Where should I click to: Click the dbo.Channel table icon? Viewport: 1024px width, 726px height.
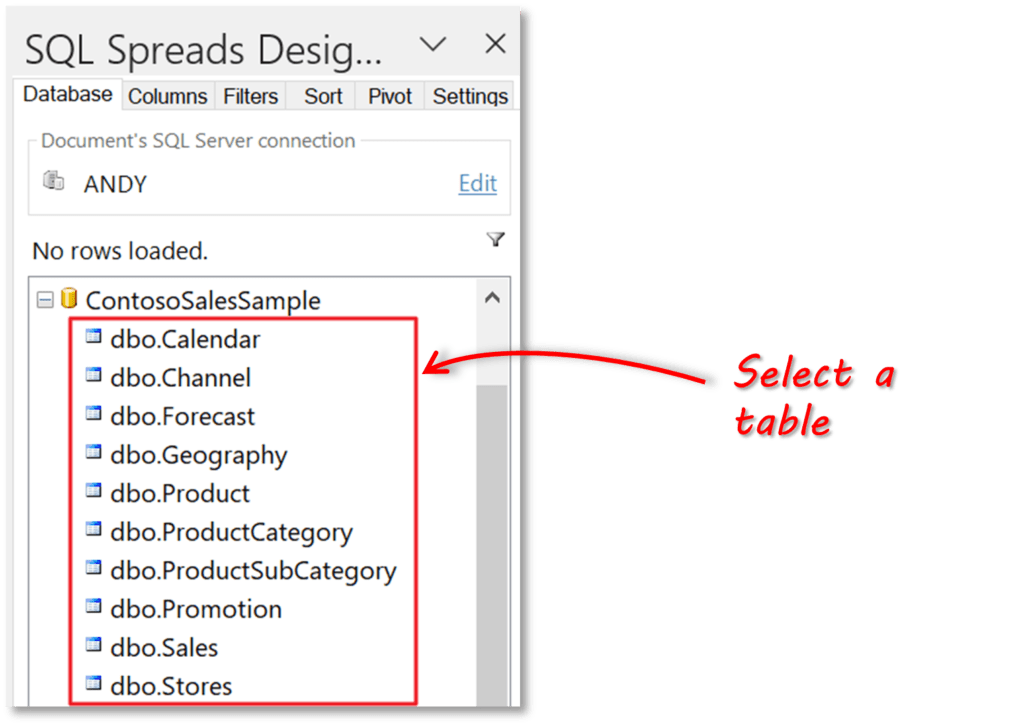(x=95, y=377)
